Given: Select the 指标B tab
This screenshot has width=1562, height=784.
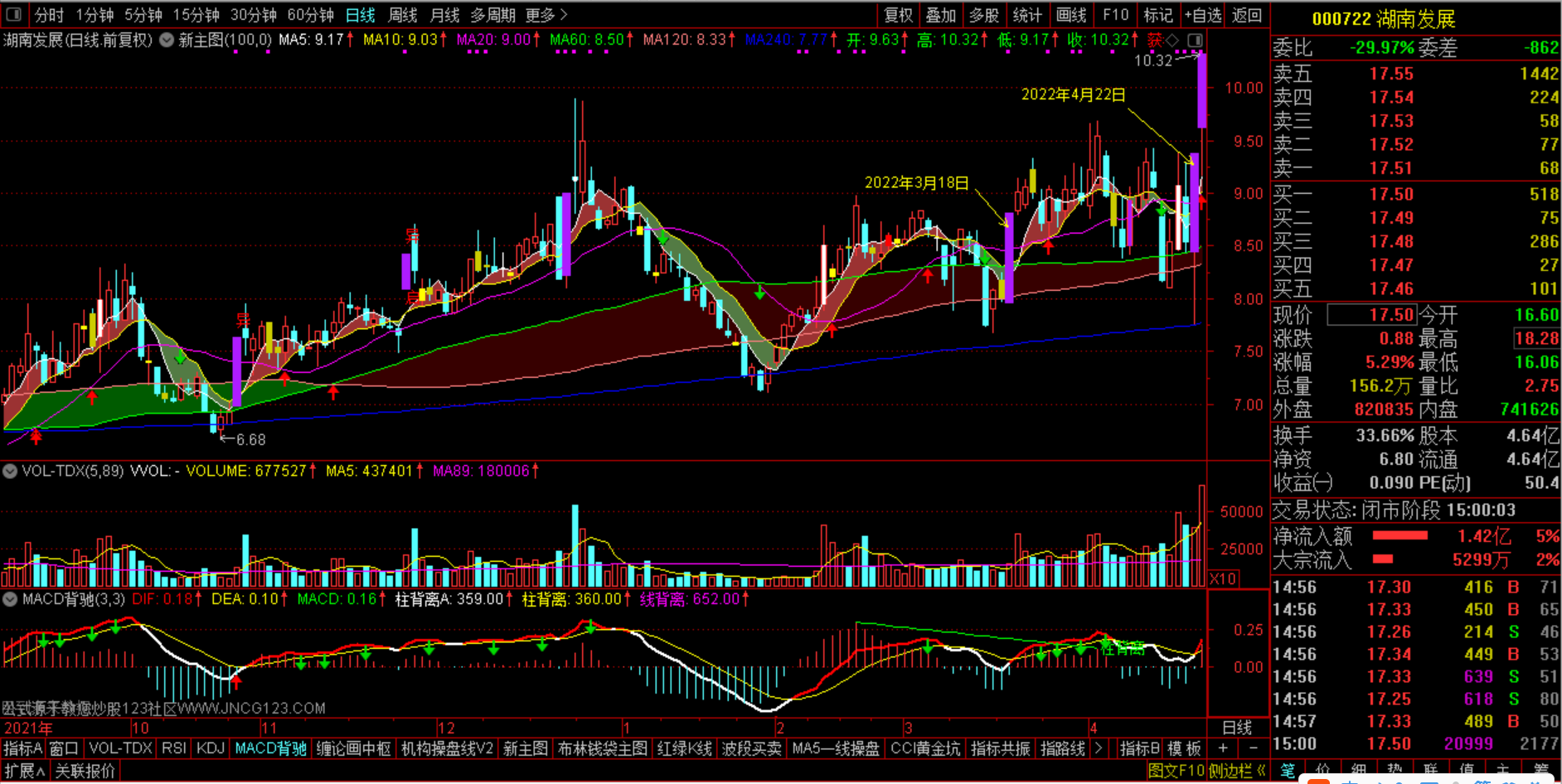Looking at the screenshot, I should pyautogui.click(x=1139, y=748).
